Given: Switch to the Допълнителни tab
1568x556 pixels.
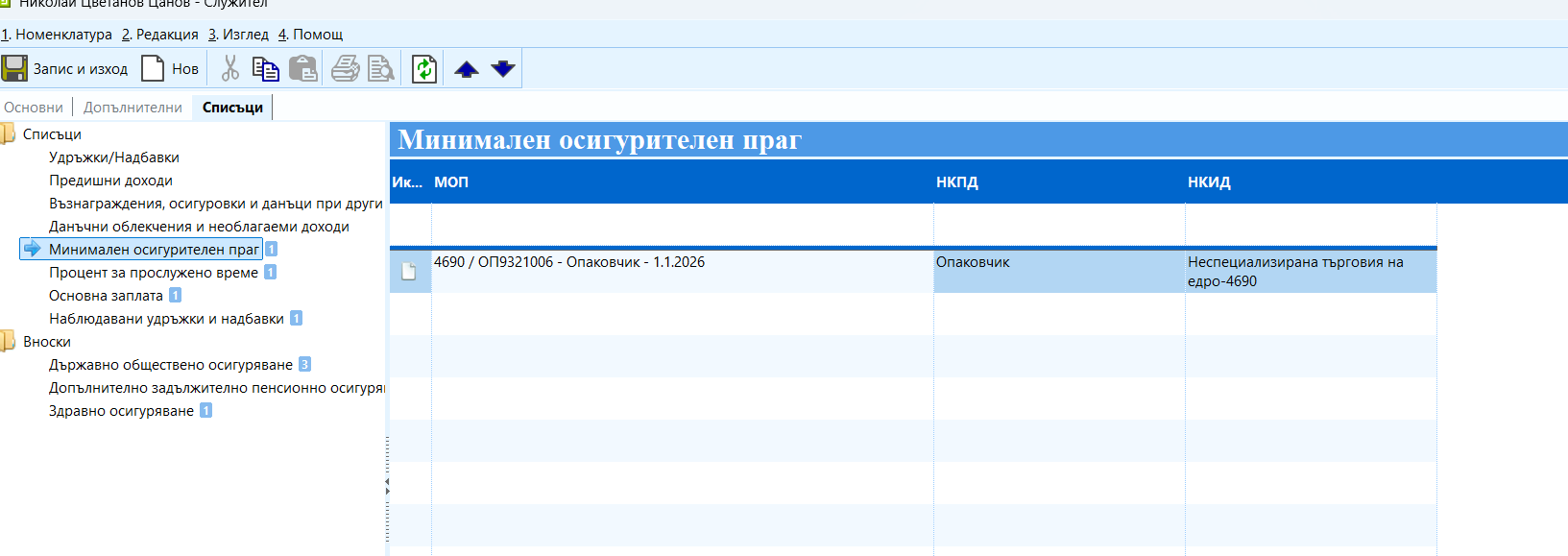Looking at the screenshot, I should pyautogui.click(x=133, y=108).
